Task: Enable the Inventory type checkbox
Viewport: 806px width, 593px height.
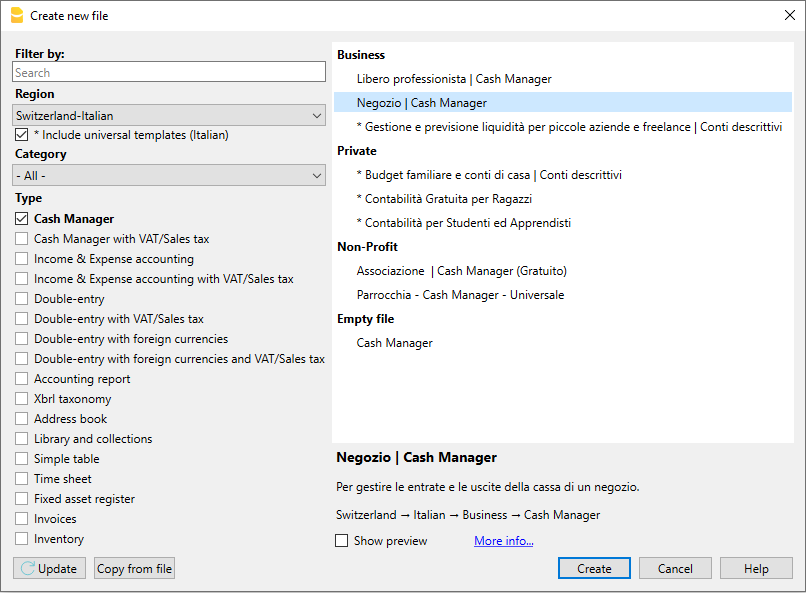Action: (x=22, y=539)
